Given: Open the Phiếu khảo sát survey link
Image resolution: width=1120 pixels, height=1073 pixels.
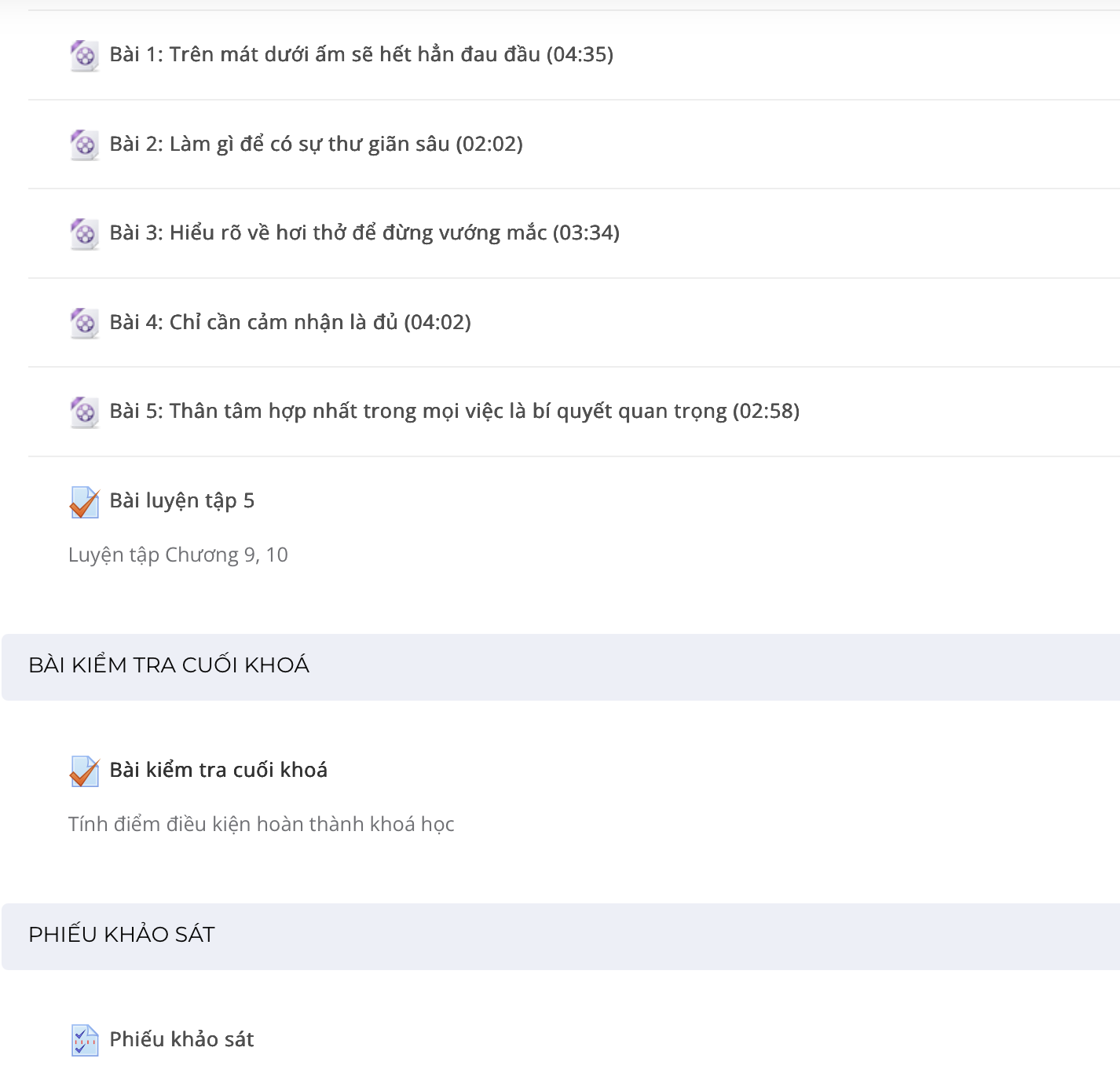Looking at the screenshot, I should click(181, 1039).
